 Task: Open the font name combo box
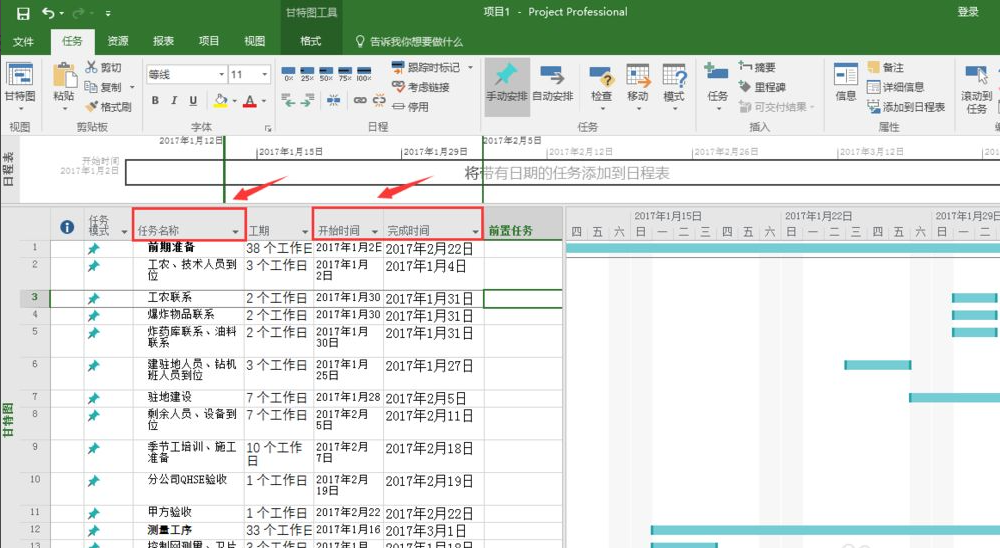187,74
